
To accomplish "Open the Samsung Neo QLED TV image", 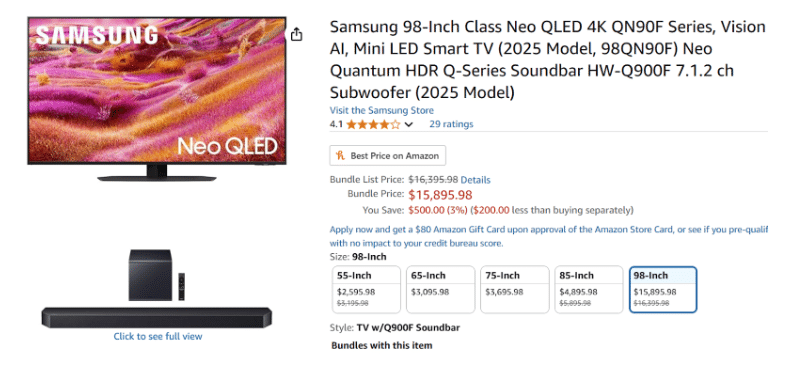I will (x=157, y=98).
